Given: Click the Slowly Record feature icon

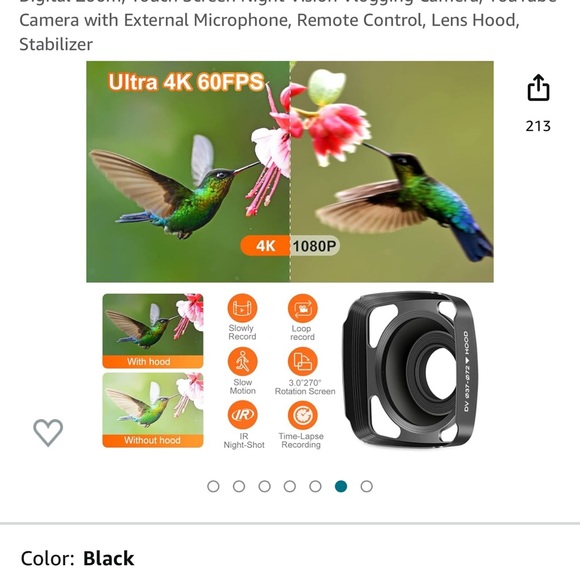Looking at the screenshot, I should [x=242, y=308].
